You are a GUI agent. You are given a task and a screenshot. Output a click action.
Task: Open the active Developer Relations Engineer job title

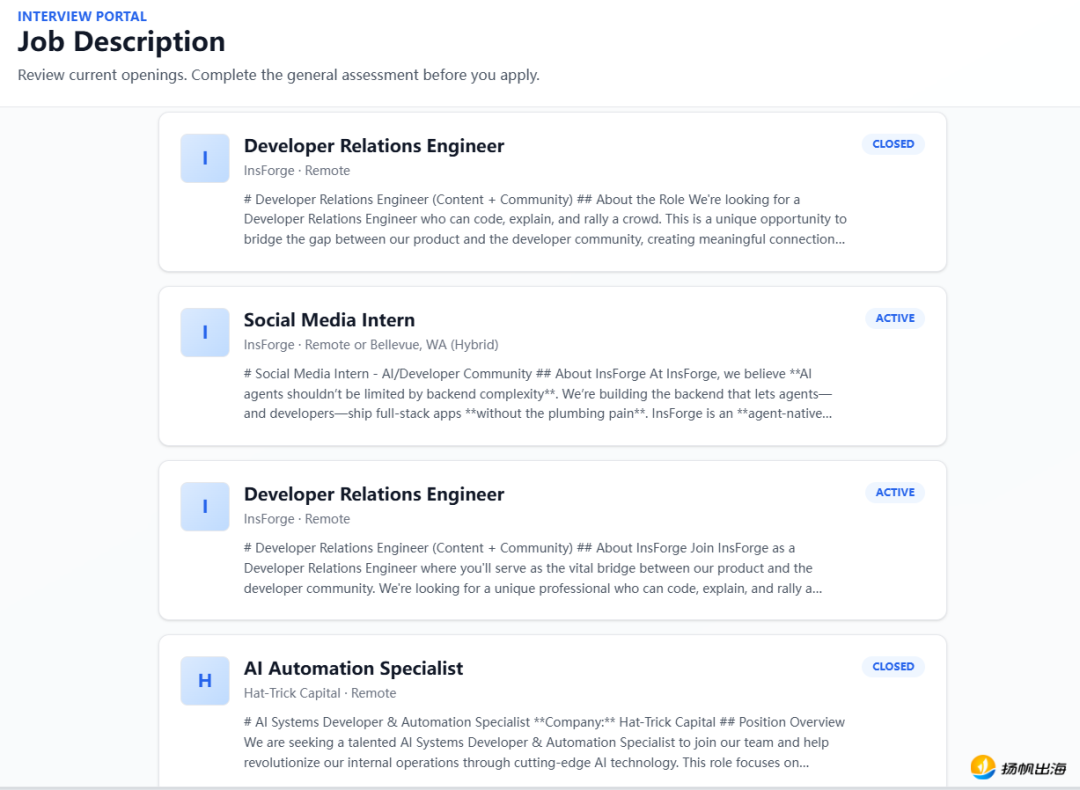click(x=374, y=494)
